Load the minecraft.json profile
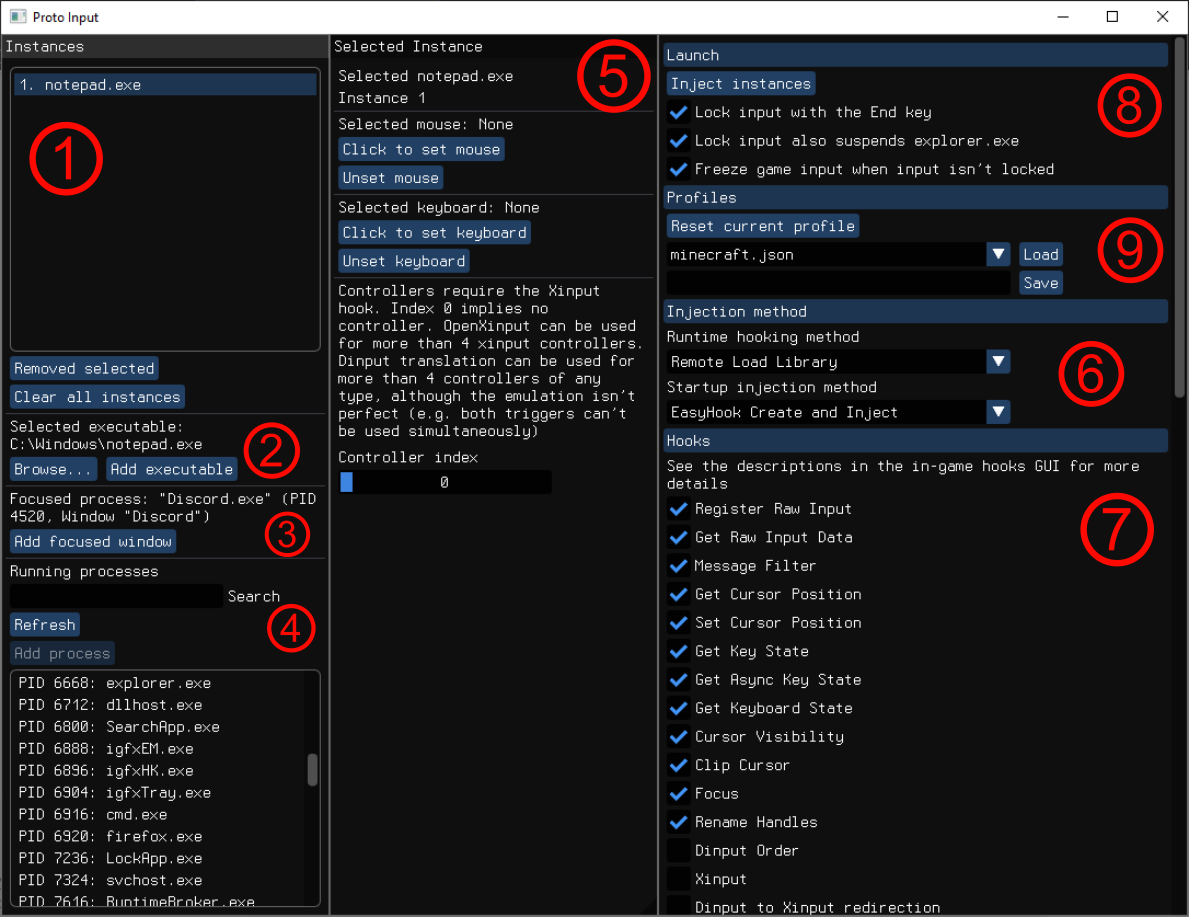The height and width of the screenshot is (917, 1189). click(1040, 253)
